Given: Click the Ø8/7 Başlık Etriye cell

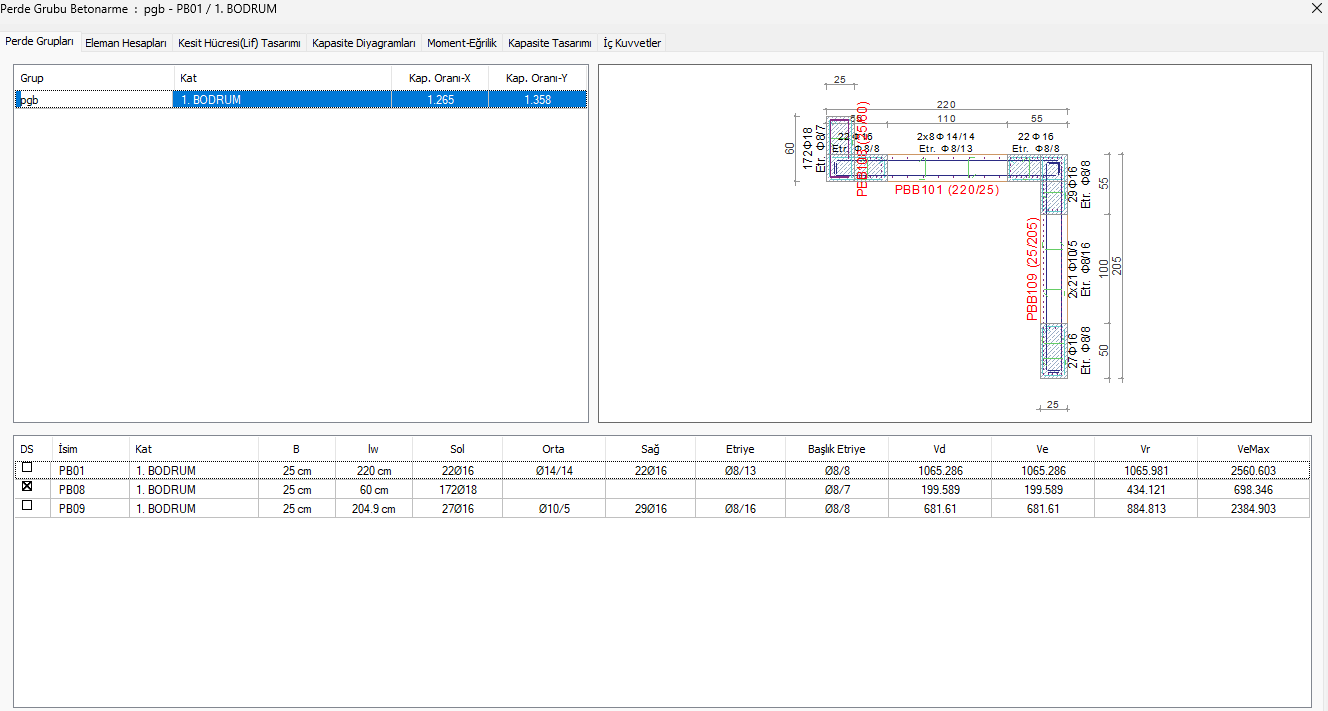Looking at the screenshot, I should coord(837,490).
